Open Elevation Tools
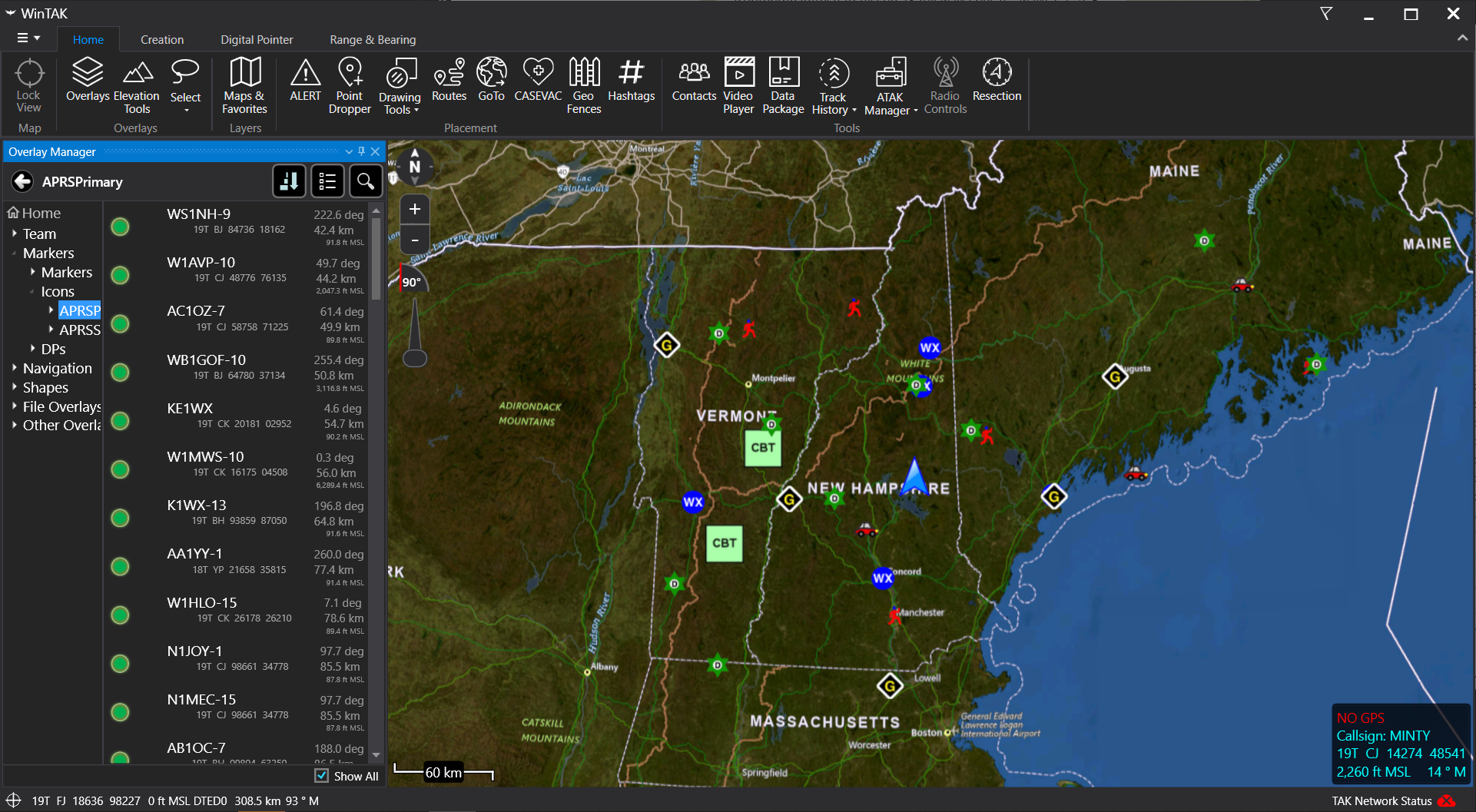 pos(137,85)
